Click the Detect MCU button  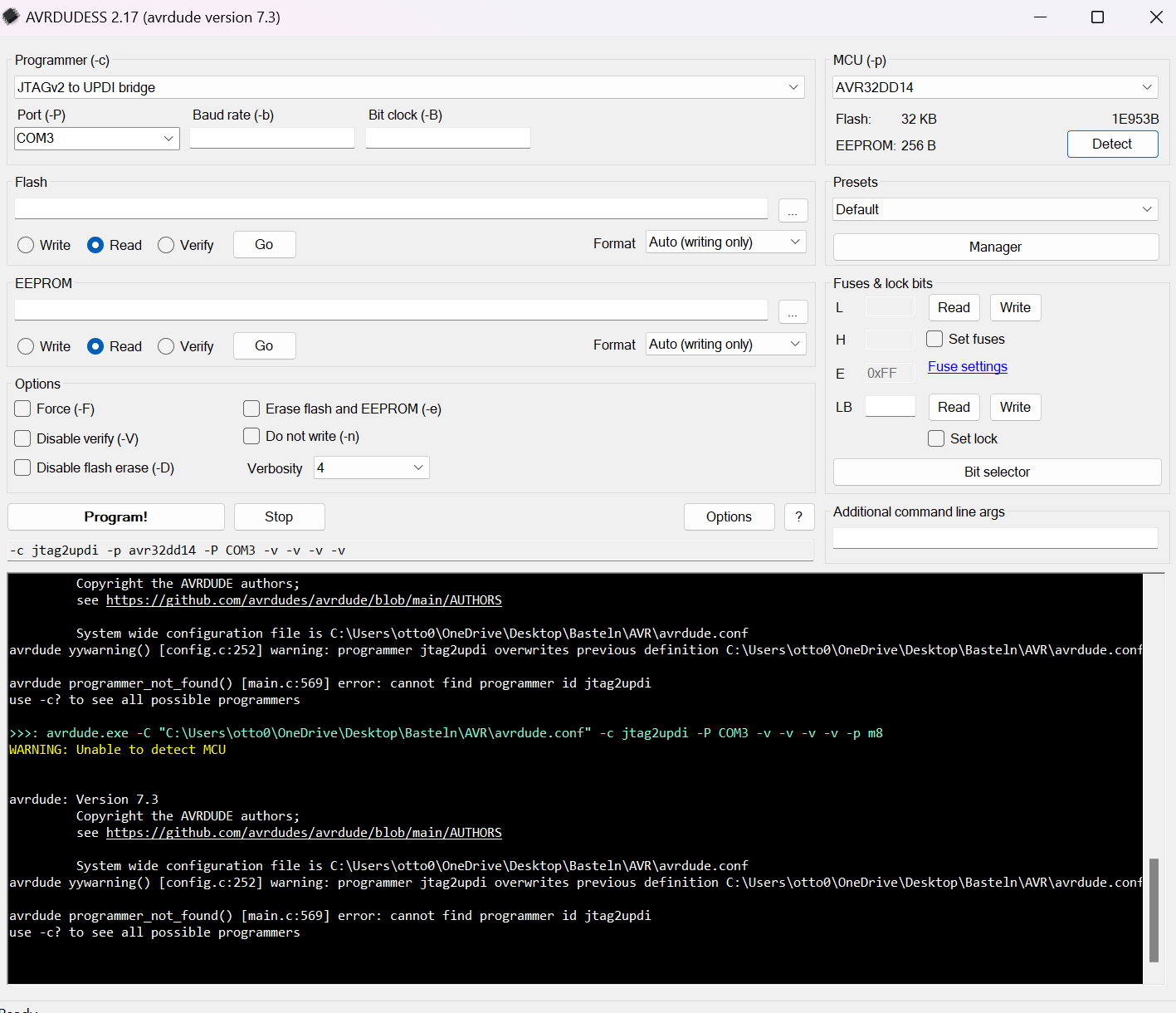point(1112,144)
